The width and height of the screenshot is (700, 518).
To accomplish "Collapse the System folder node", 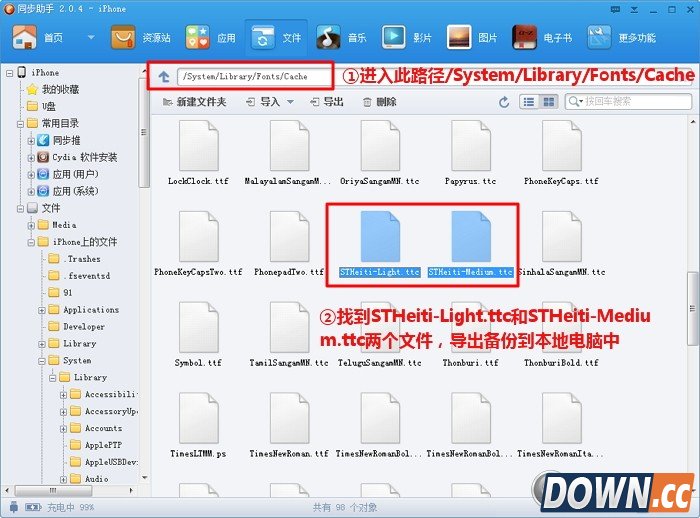I will [42, 361].
